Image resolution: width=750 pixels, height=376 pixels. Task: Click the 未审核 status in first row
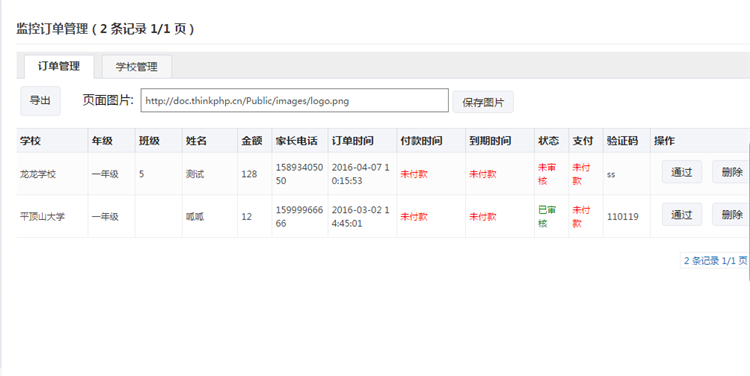click(x=547, y=174)
